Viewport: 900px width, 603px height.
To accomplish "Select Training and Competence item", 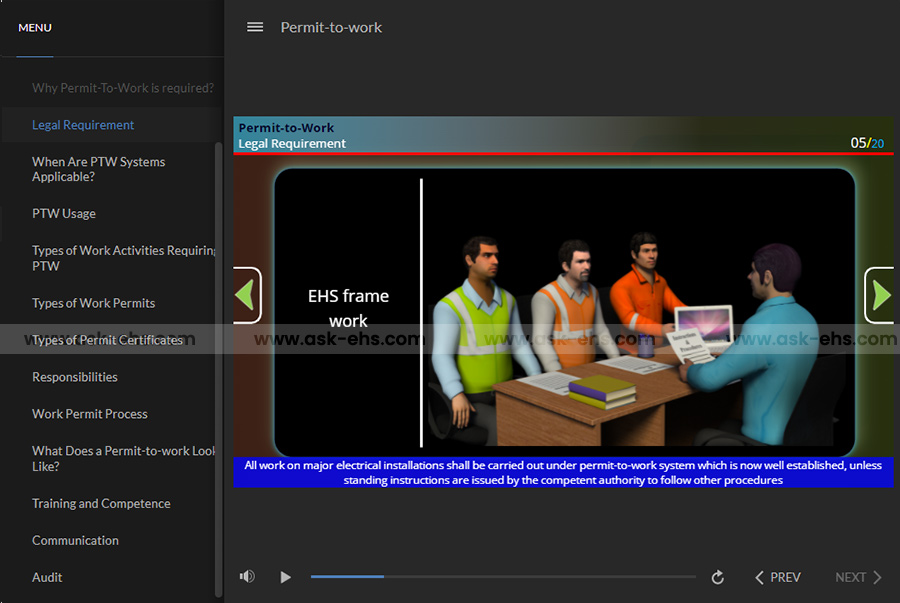I will tap(101, 504).
